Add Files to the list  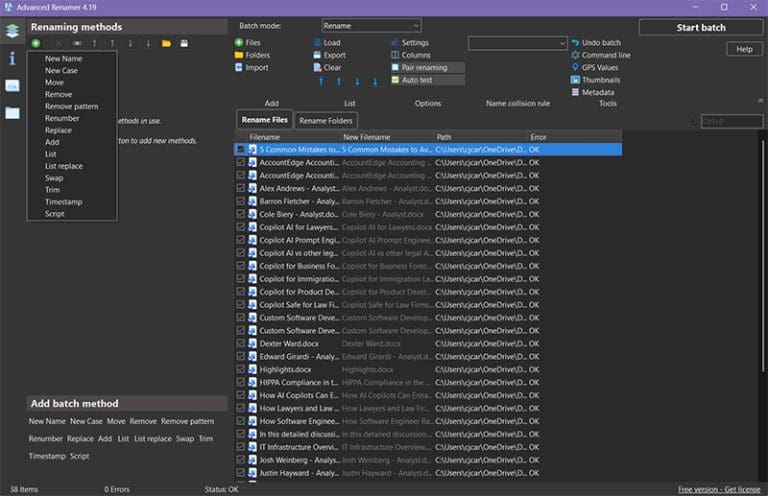coord(248,43)
